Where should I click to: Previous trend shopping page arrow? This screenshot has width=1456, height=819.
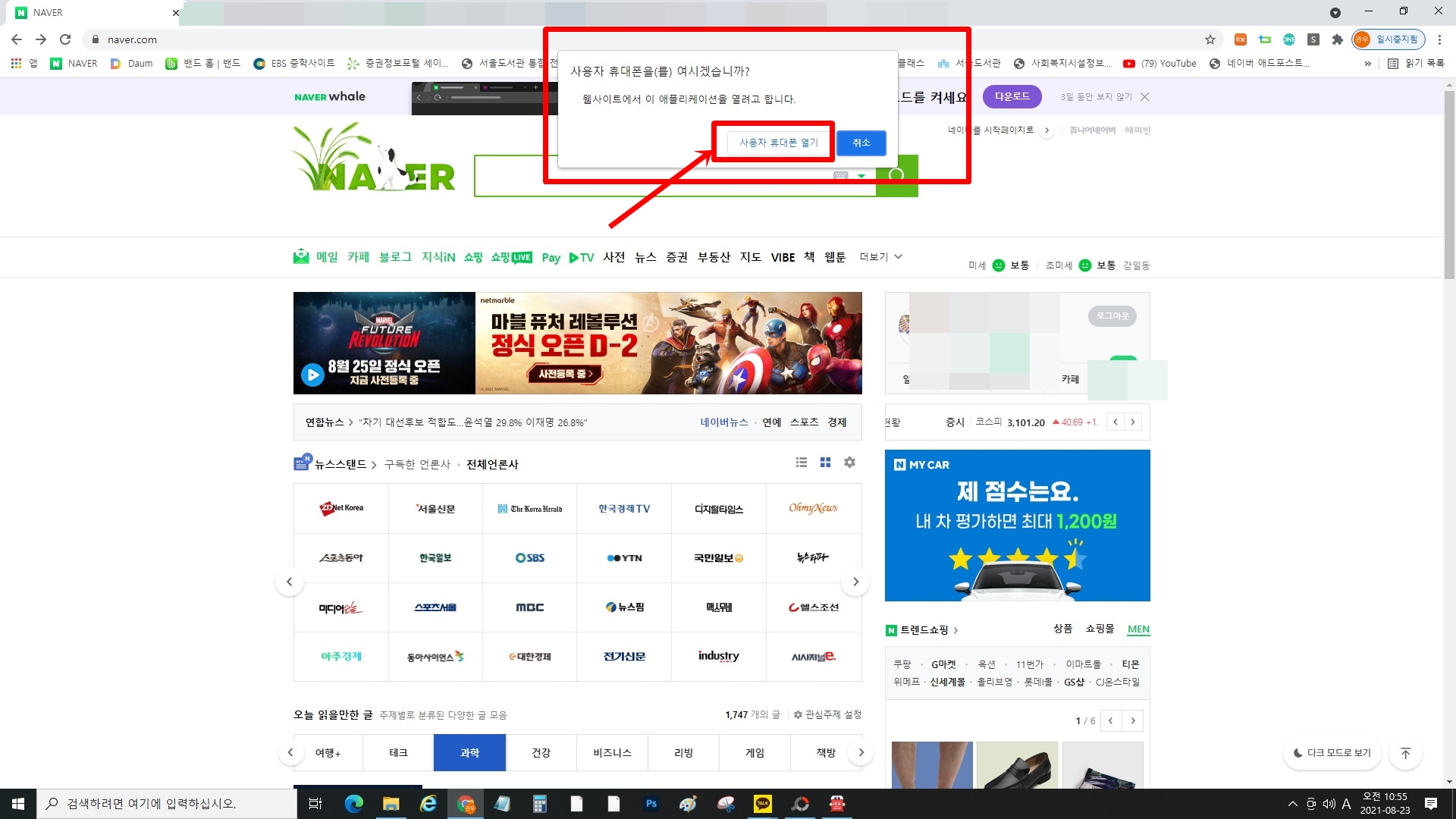point(1111,721)
